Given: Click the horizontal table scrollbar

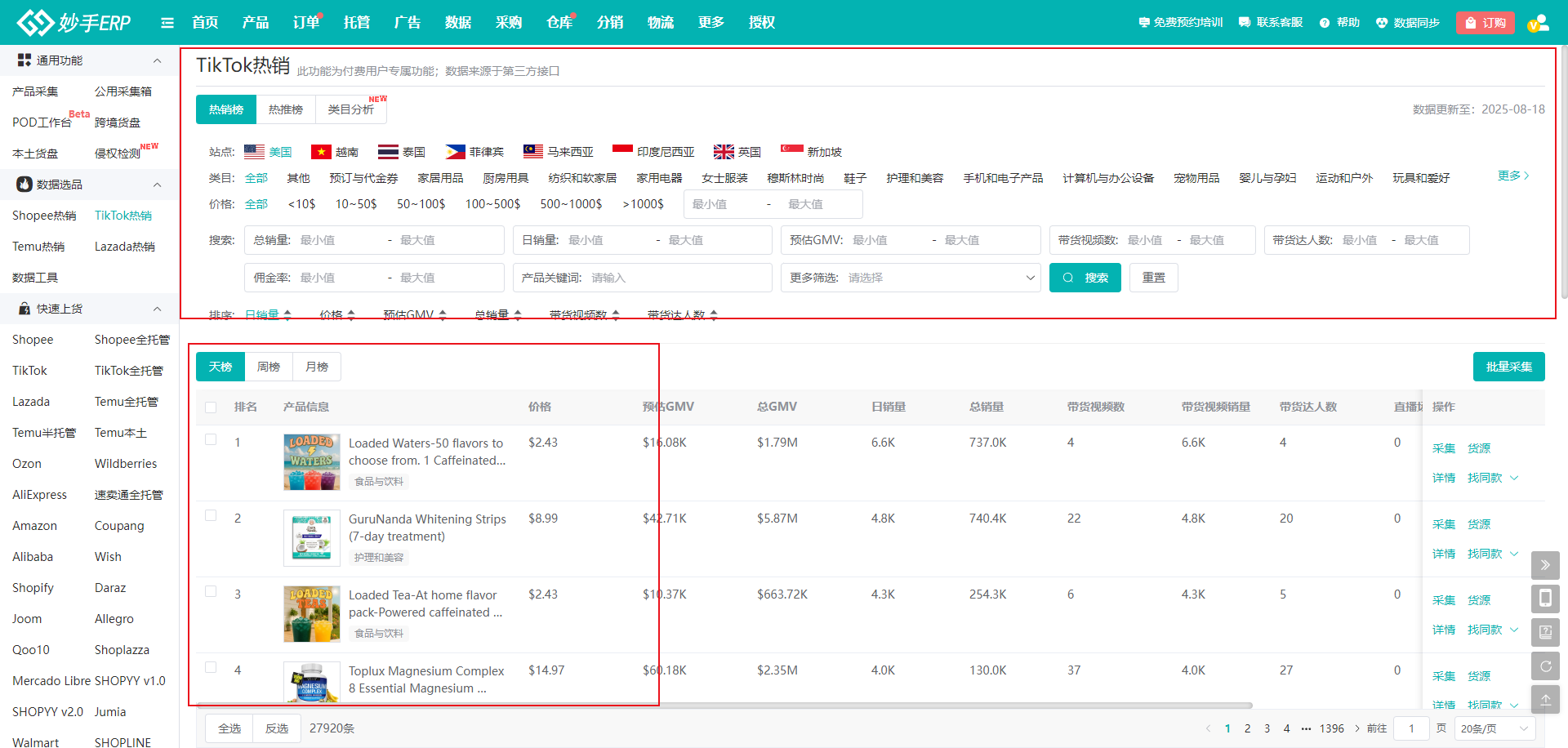Looking at the screenshot, I should click(724, 706).
